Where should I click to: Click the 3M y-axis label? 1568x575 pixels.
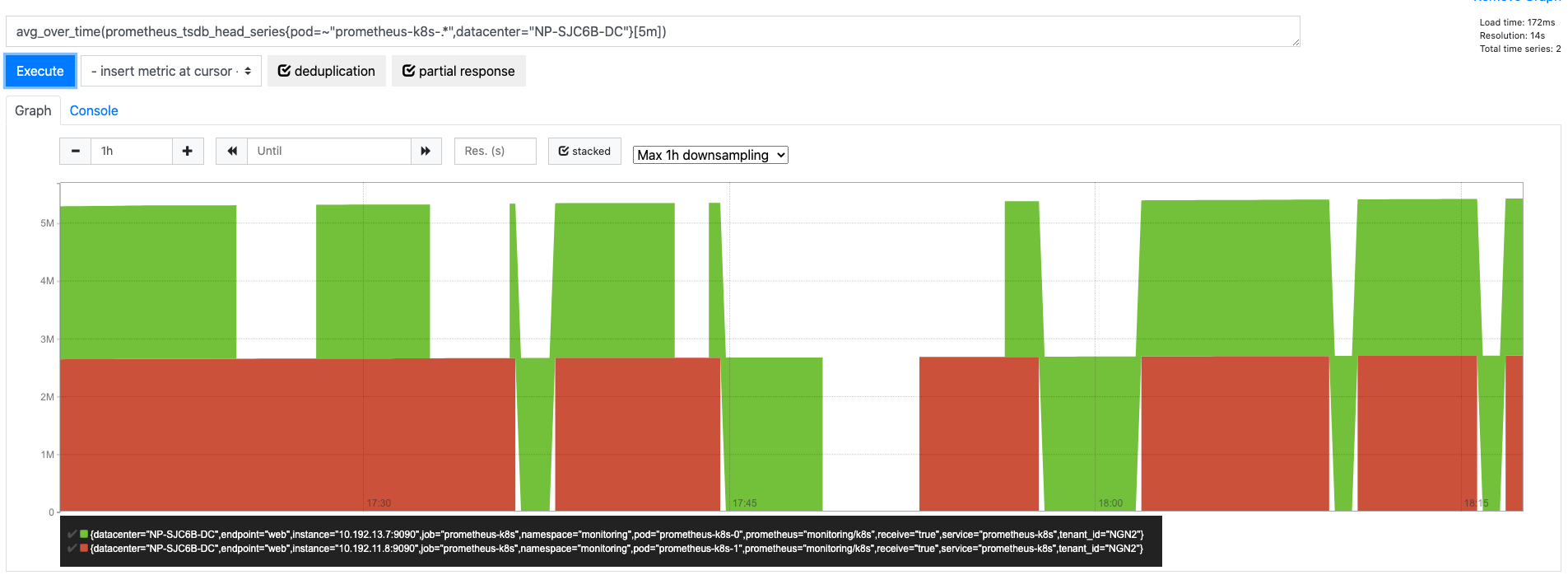click(x=47, y=339)
